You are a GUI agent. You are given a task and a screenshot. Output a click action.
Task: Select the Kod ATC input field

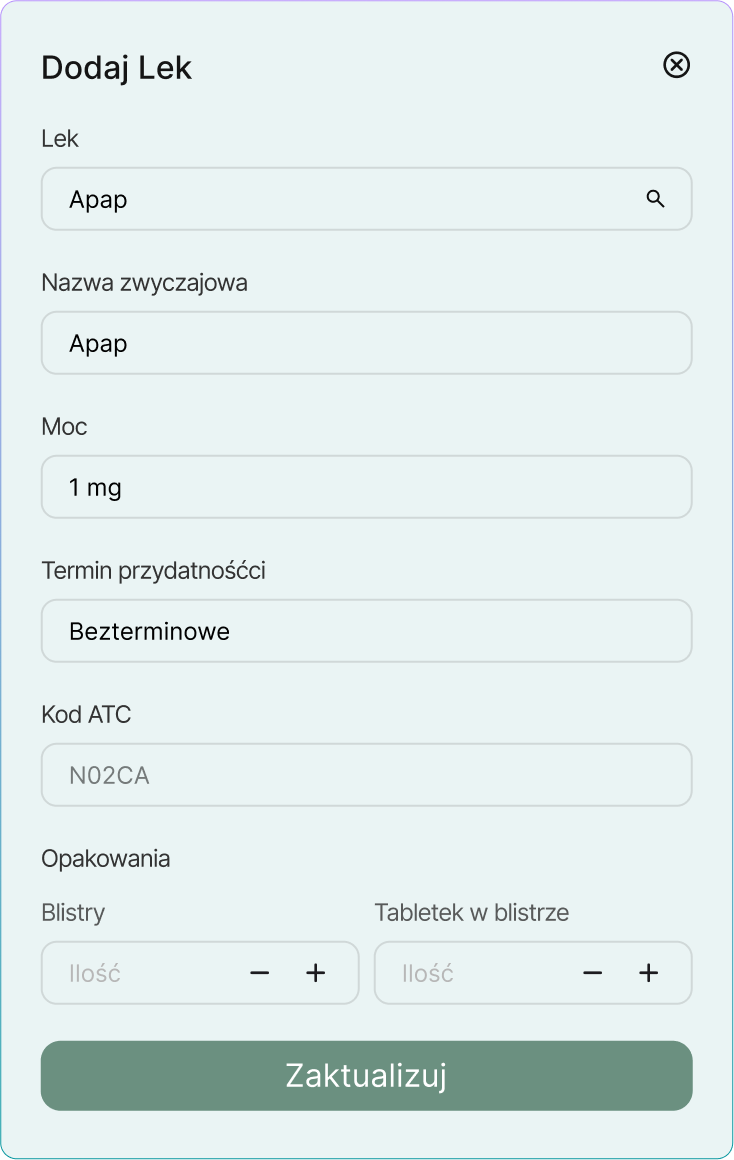point(366,775)
